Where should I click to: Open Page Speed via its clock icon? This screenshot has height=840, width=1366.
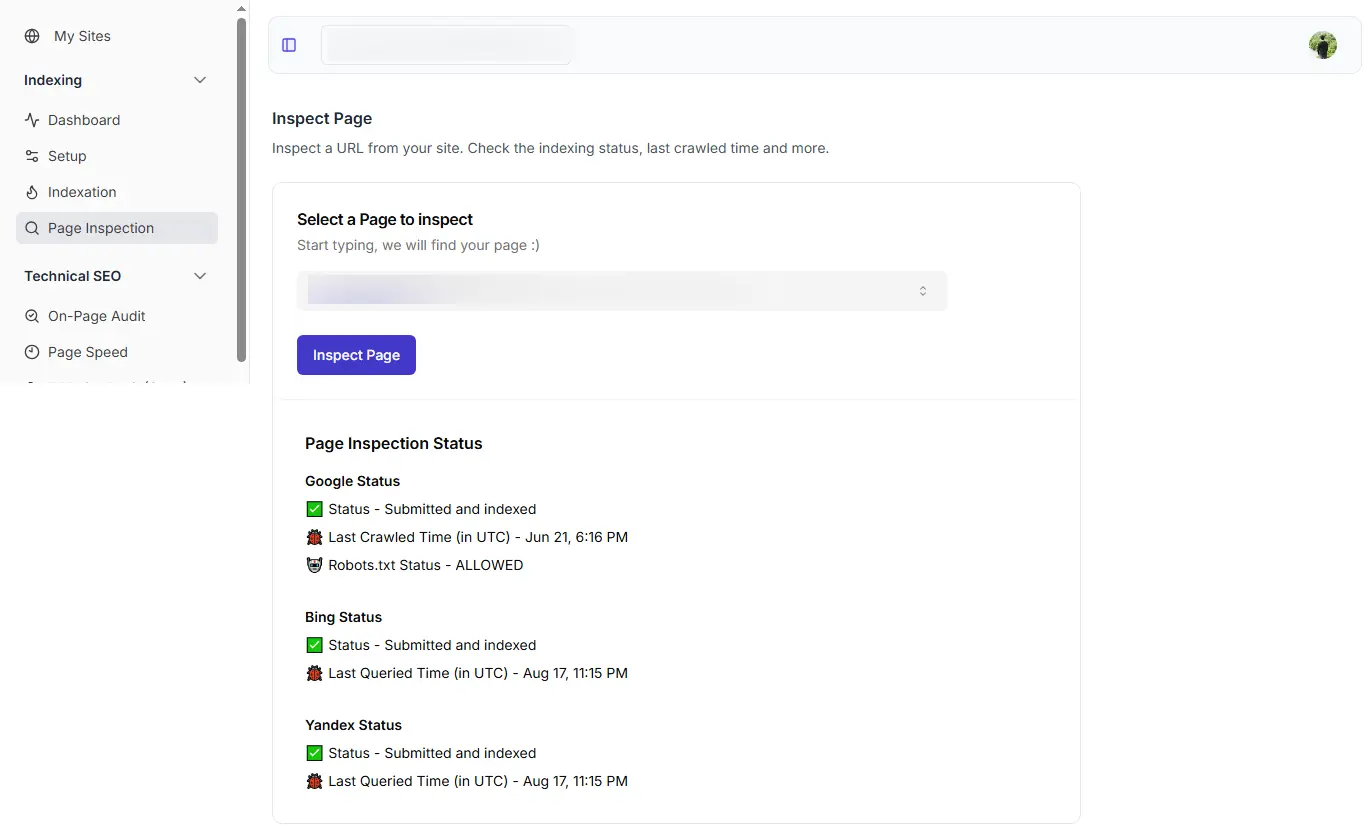pos(32,352)
